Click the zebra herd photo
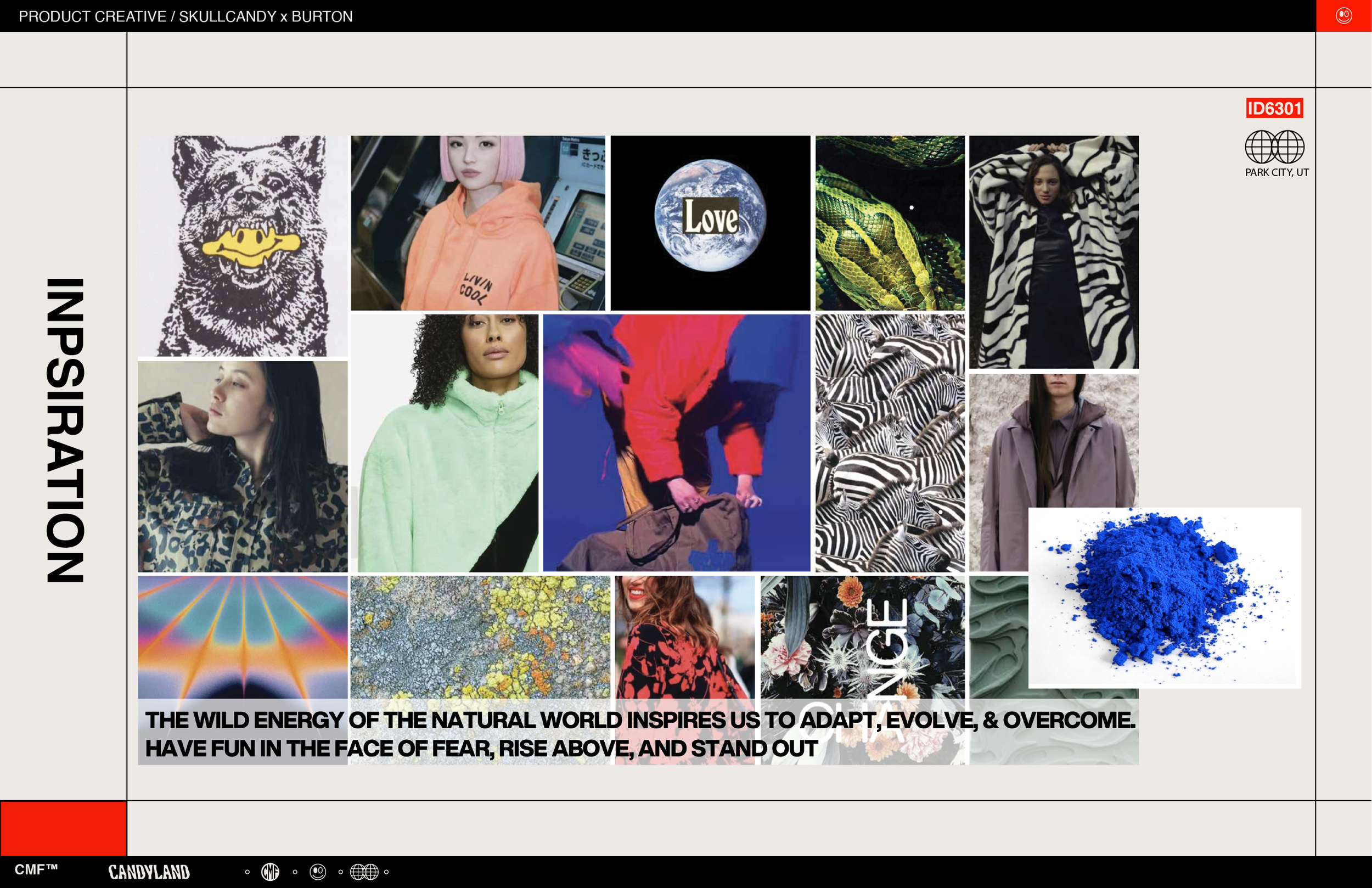 (x=889, y=443)
